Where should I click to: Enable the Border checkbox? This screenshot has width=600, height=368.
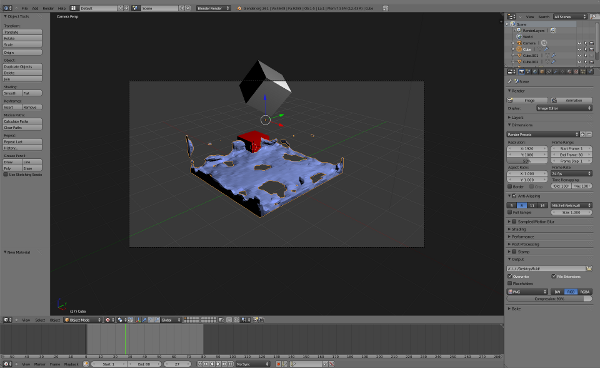pos(510,187)
